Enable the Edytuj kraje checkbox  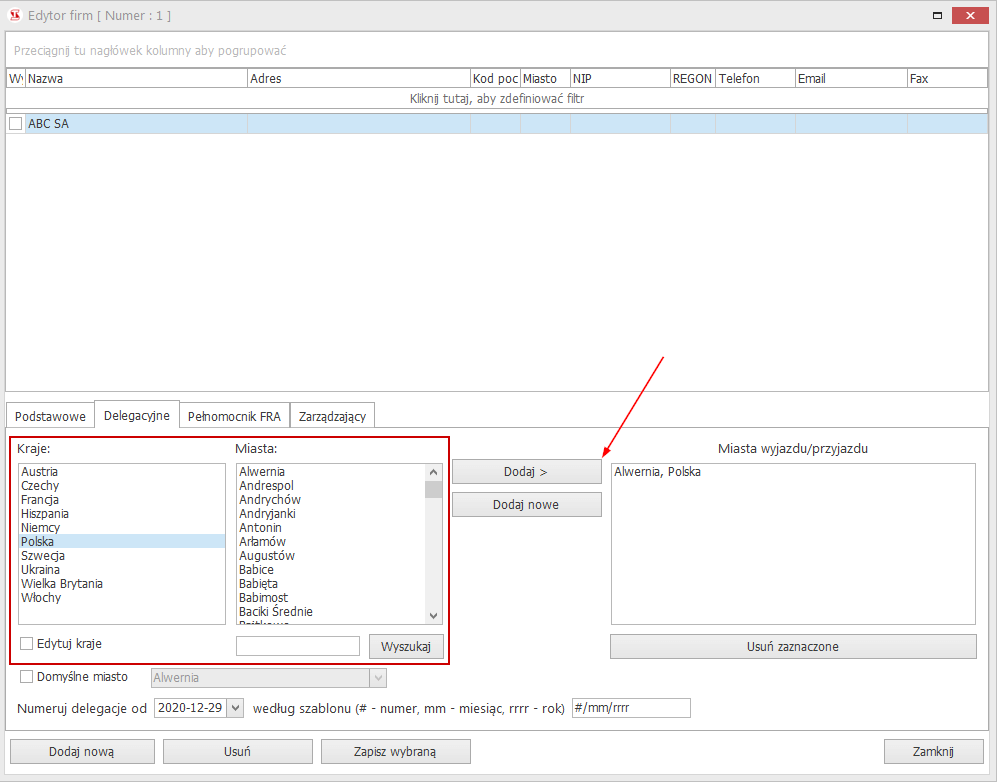tap(28, 644)
